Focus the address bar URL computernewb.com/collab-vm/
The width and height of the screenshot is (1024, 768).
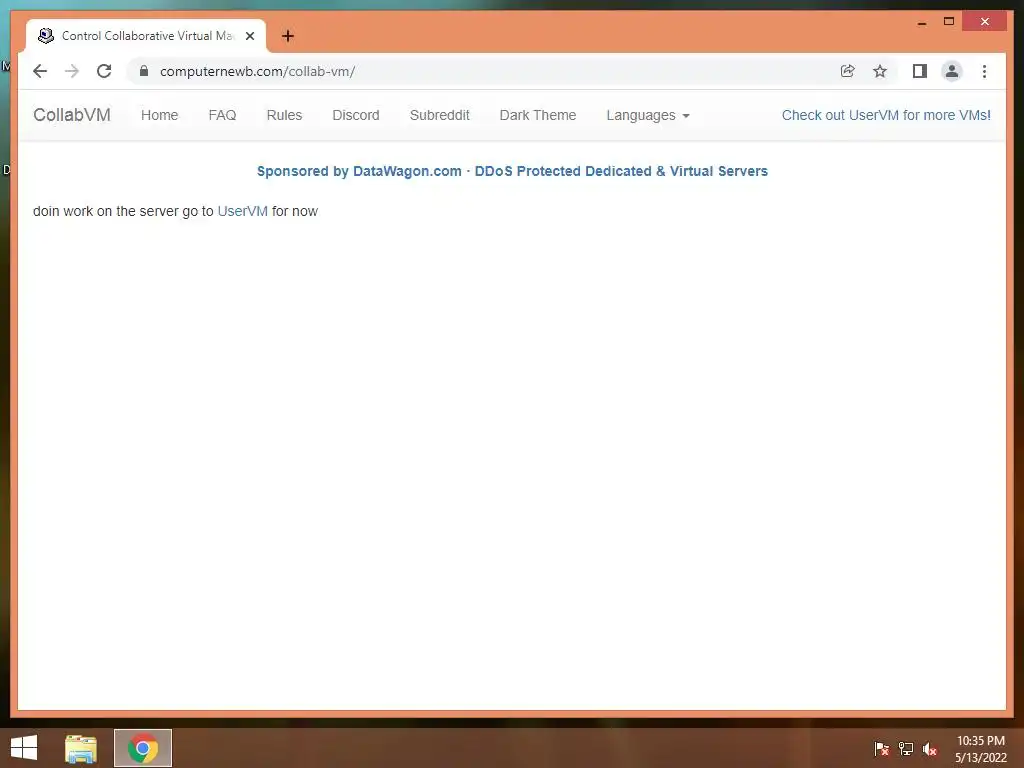click(x=257, y=71)
